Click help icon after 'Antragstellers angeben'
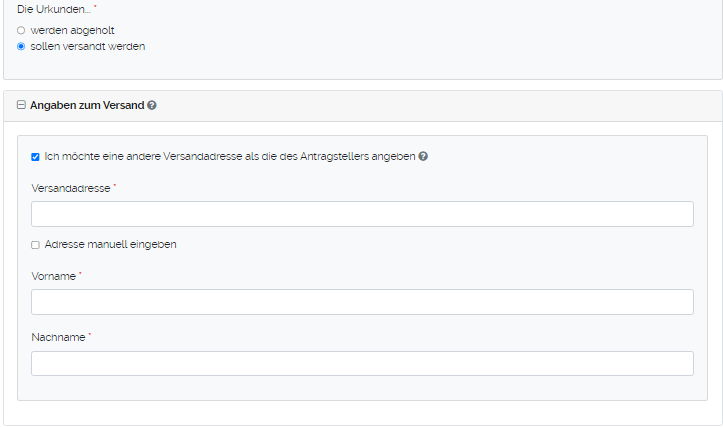 [423, 157]
